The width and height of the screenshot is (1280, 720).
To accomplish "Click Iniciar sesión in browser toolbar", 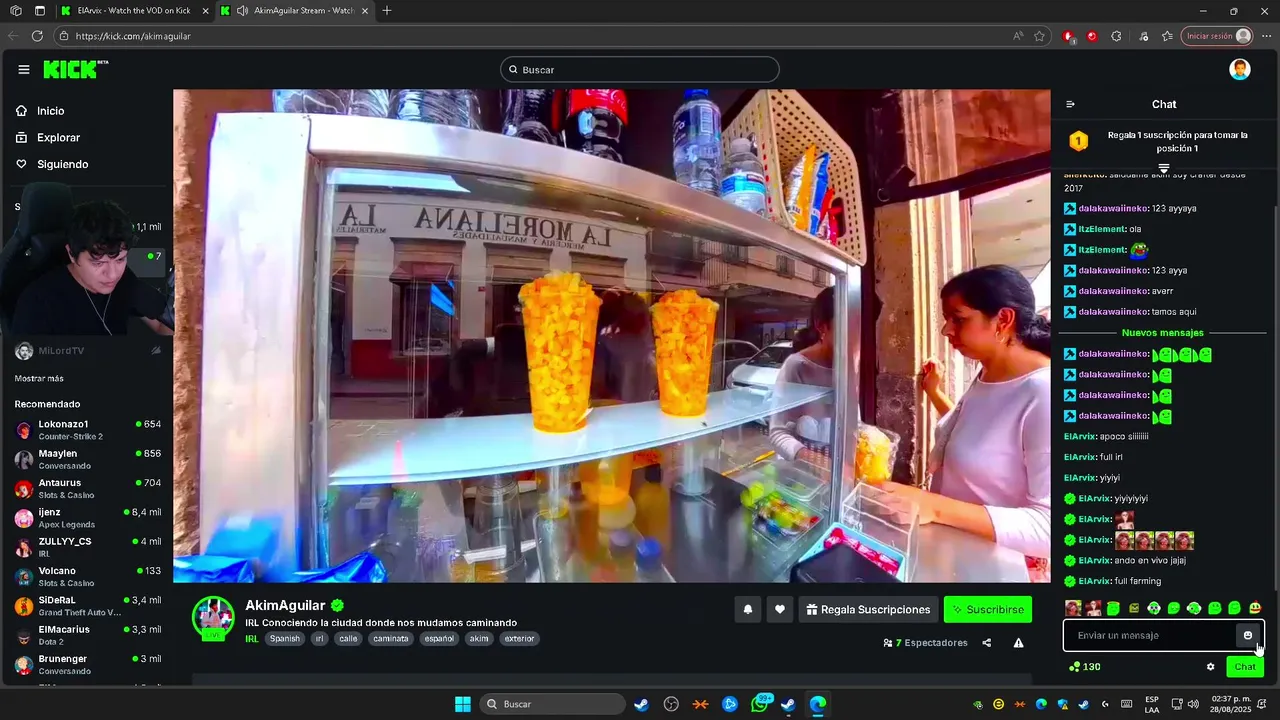I will click(1217, 36).
